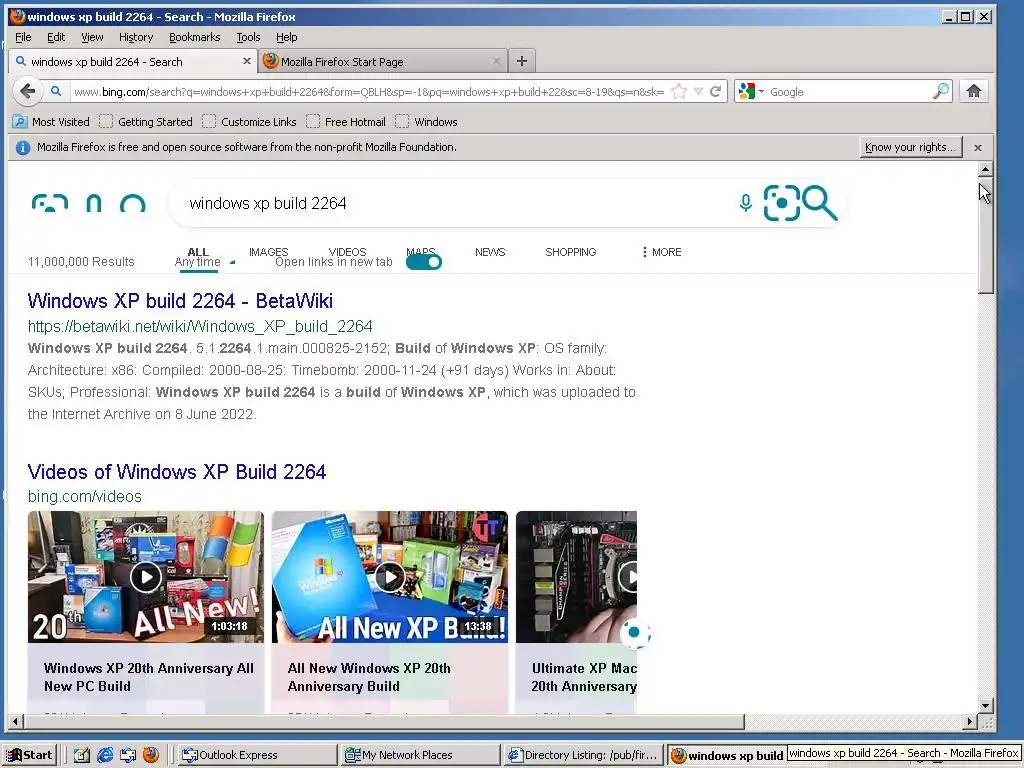
Task: Open 'All New Windows XP 20th Anniversary Build' title
Action: click(369, 677)
